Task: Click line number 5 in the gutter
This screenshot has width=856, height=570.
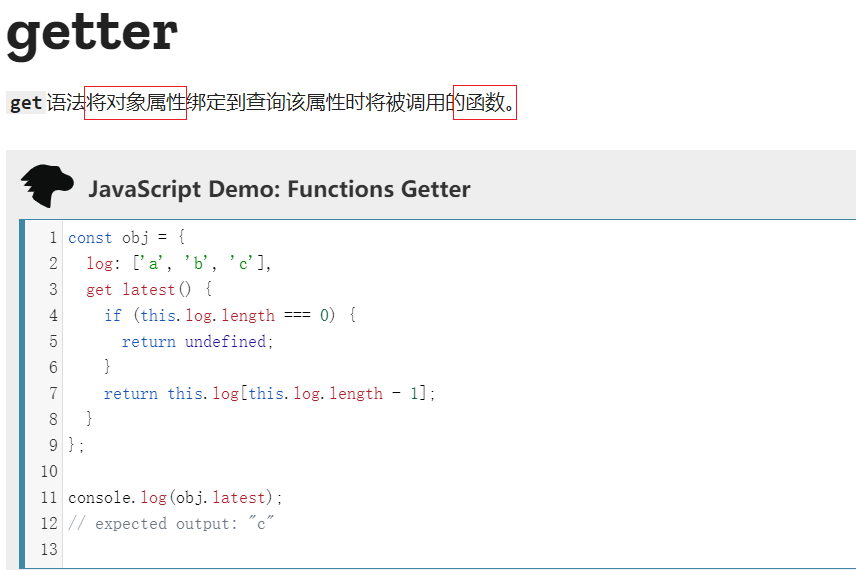Action: pos(52,341)
